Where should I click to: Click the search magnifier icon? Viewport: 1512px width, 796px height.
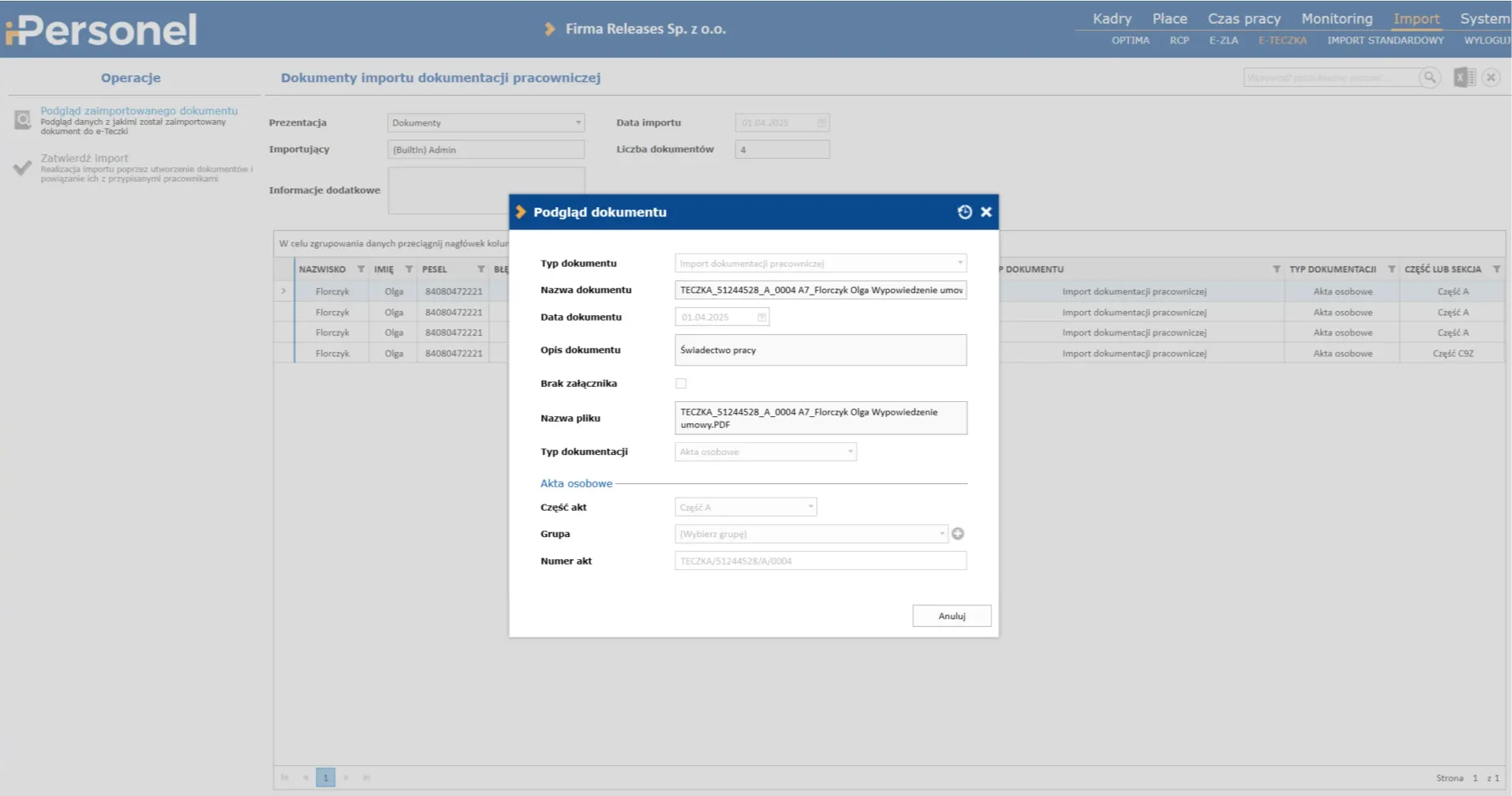point(1429,77)
